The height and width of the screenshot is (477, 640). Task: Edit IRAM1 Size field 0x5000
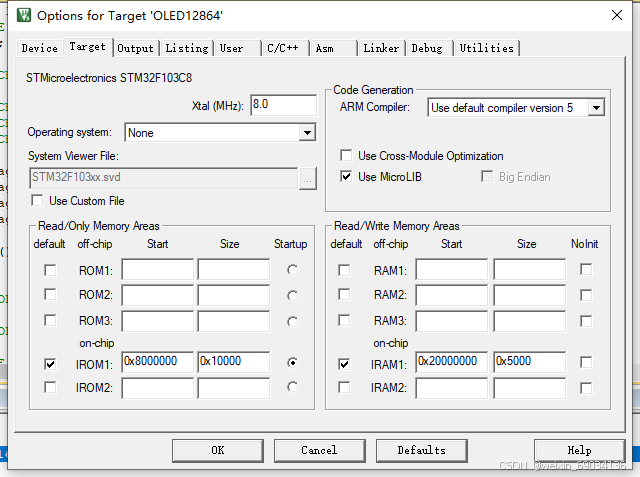[530, 362]
